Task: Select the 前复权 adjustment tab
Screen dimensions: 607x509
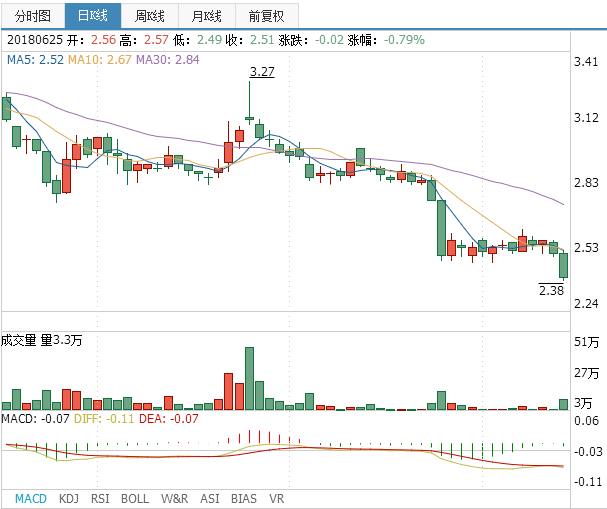Action: (x=267, y=16)
